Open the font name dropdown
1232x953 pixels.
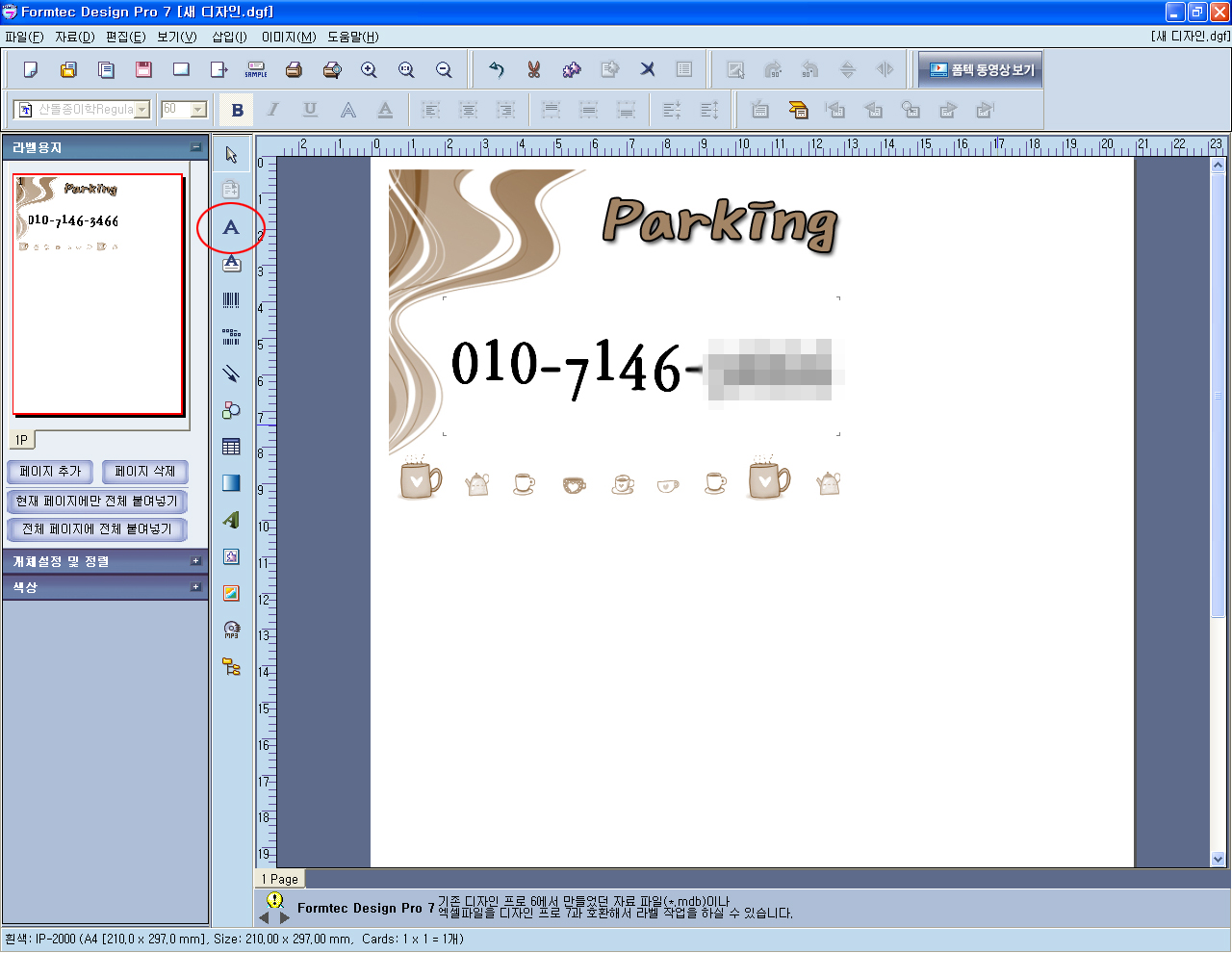pyautogui.click(x=142, y=110)
